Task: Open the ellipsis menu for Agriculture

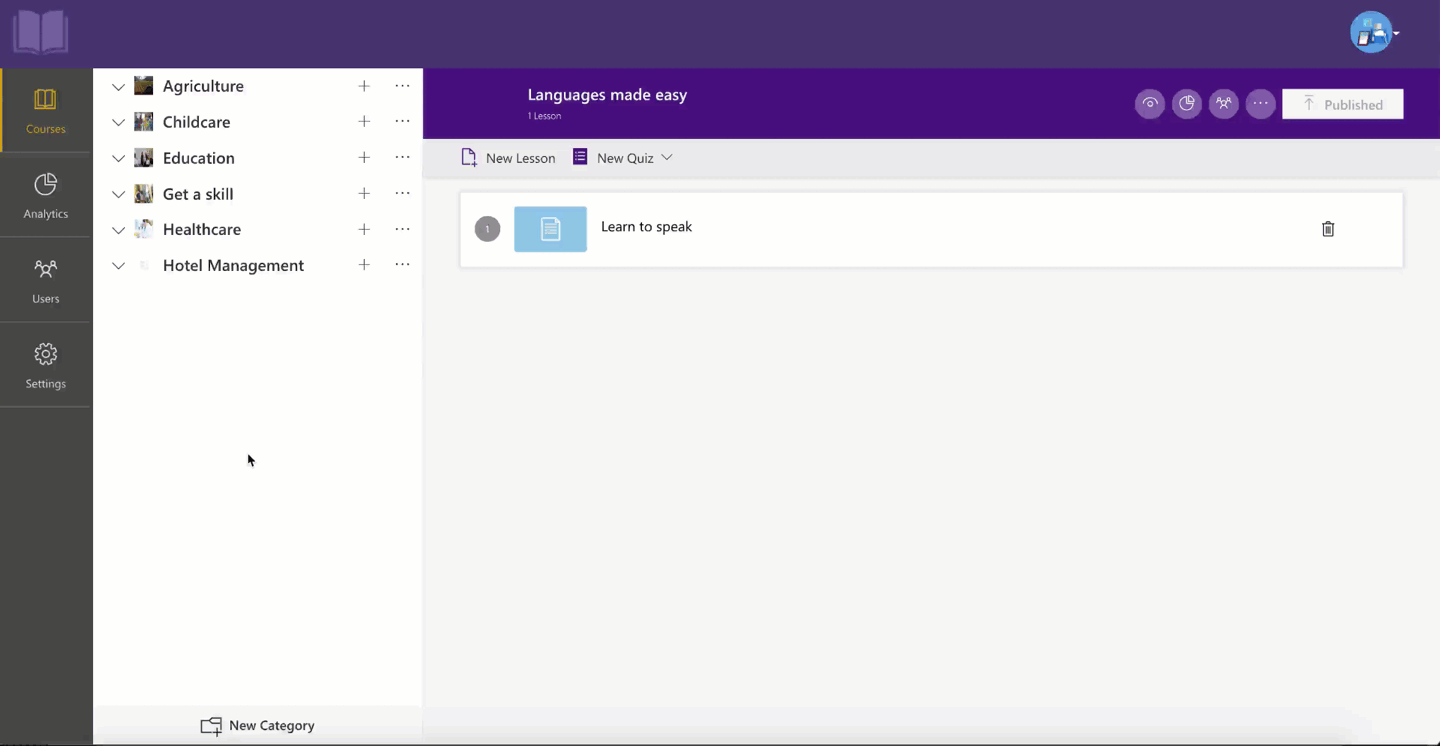Action: click(x=402, y=86)
